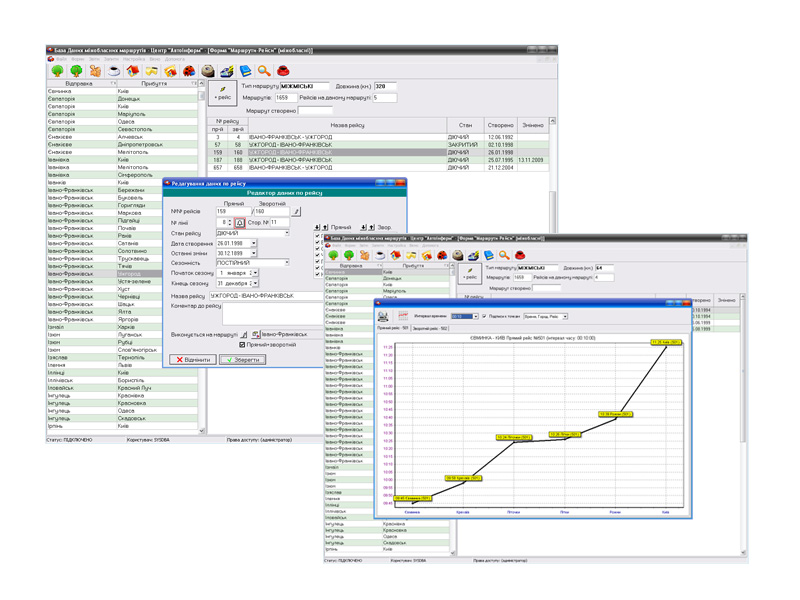Viewport: 800px width, 600px height.
Task: Click the ladybug icon in the top window toolbar
Action: pos(189,71)
